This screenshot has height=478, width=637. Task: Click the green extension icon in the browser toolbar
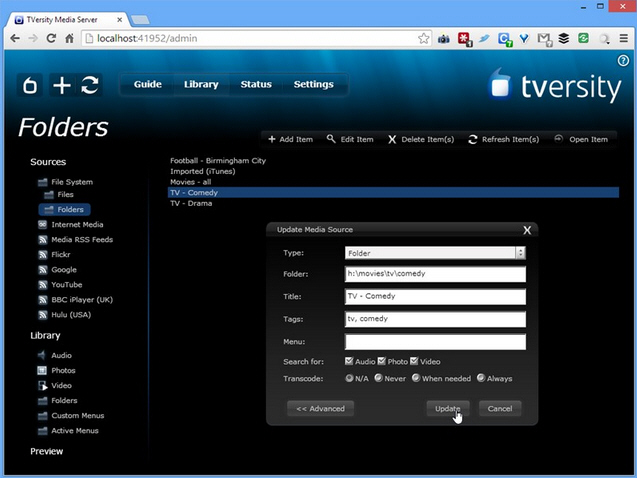coord(583,38)
